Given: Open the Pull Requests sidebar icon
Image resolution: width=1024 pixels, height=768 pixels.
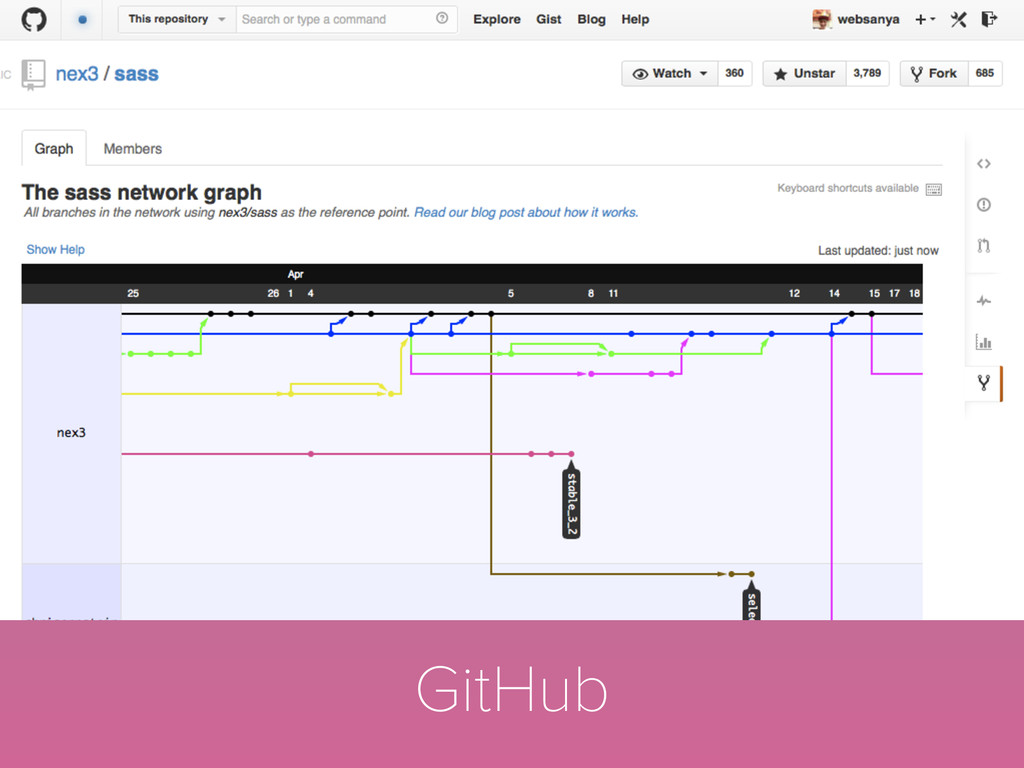Looking at the screenshot, I should 984,246.
